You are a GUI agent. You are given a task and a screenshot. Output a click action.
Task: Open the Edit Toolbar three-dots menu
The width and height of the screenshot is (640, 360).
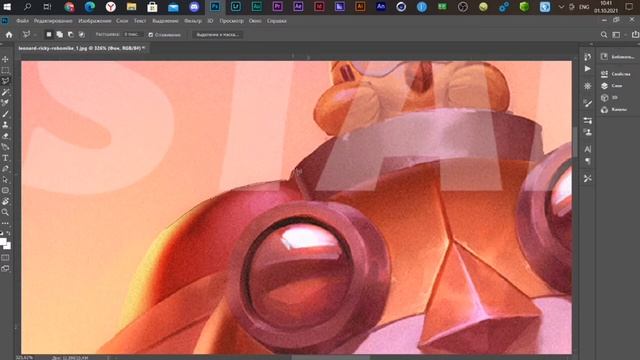pyautogui.click(x=5, y=223)
